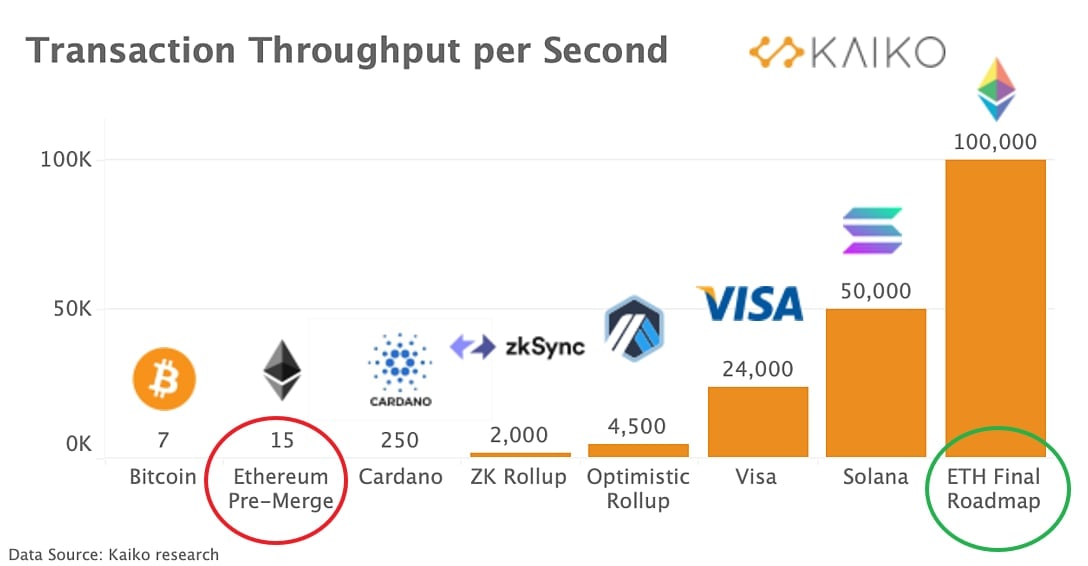Click the Solana gradient logo
This screenshot has height=566, width=1088.
click(872, 231)
